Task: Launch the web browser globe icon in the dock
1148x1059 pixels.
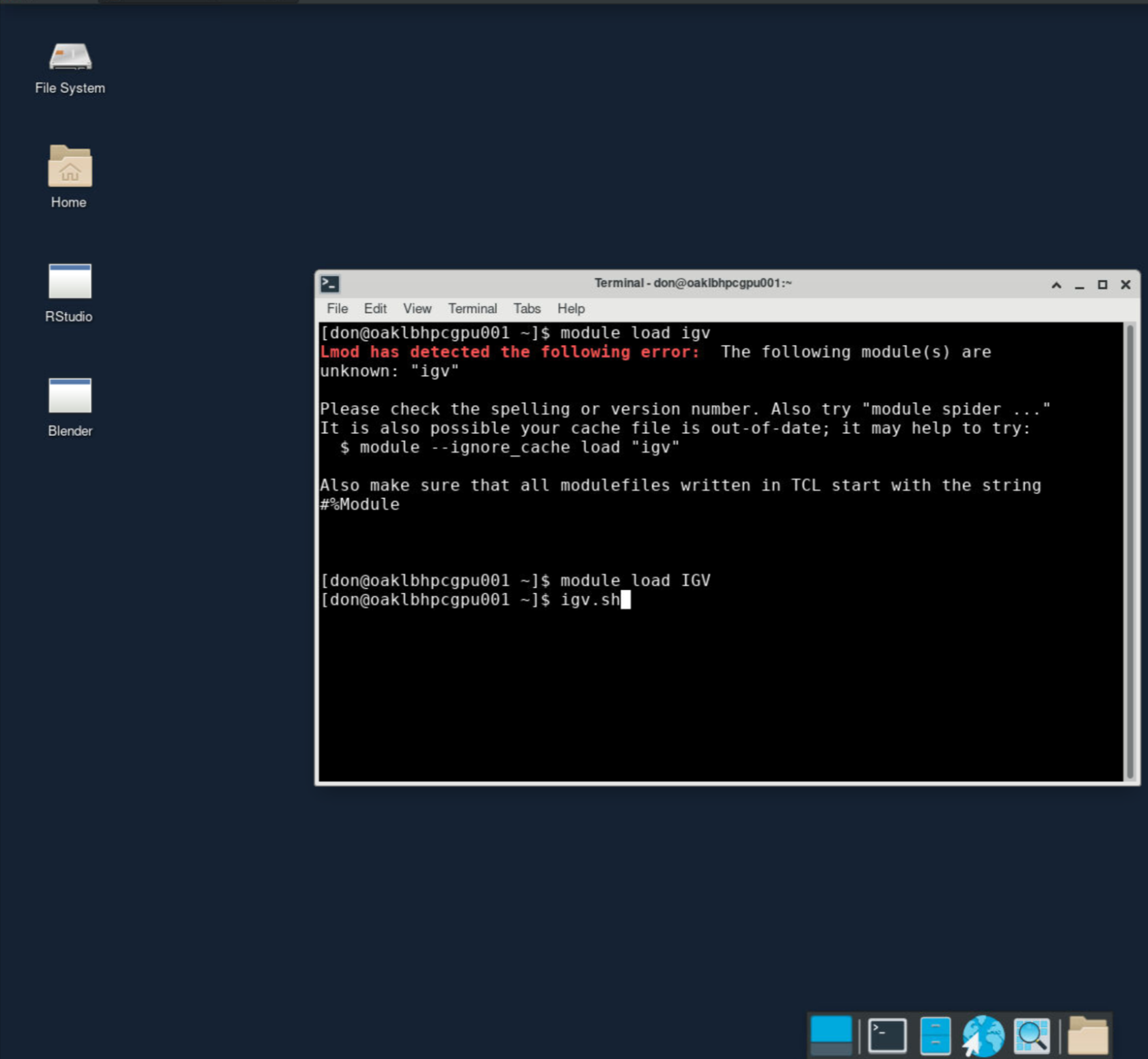Action: click(x=983, y=1035)
